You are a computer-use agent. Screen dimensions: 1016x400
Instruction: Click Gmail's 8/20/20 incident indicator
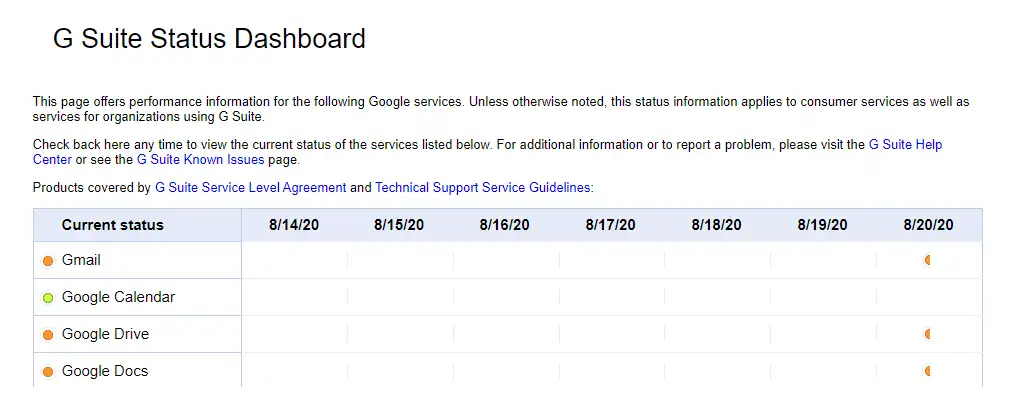coord(928,260)
